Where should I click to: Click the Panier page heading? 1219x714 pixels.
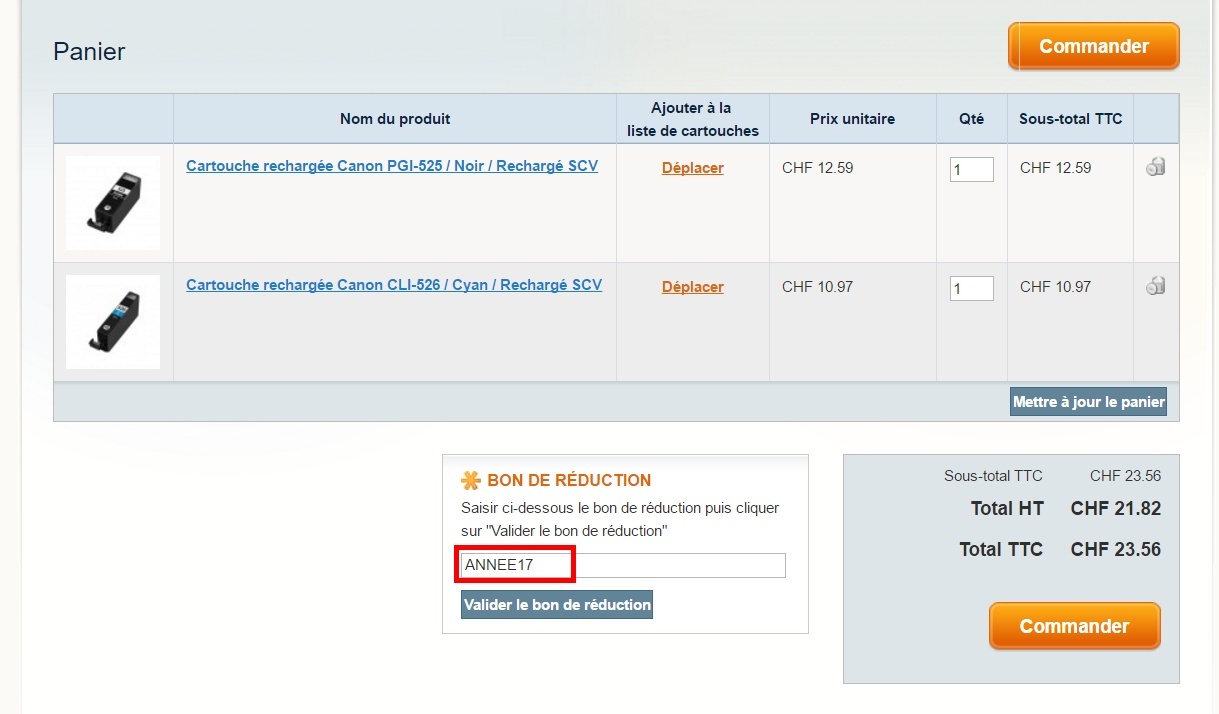click(x=89, y=52)
